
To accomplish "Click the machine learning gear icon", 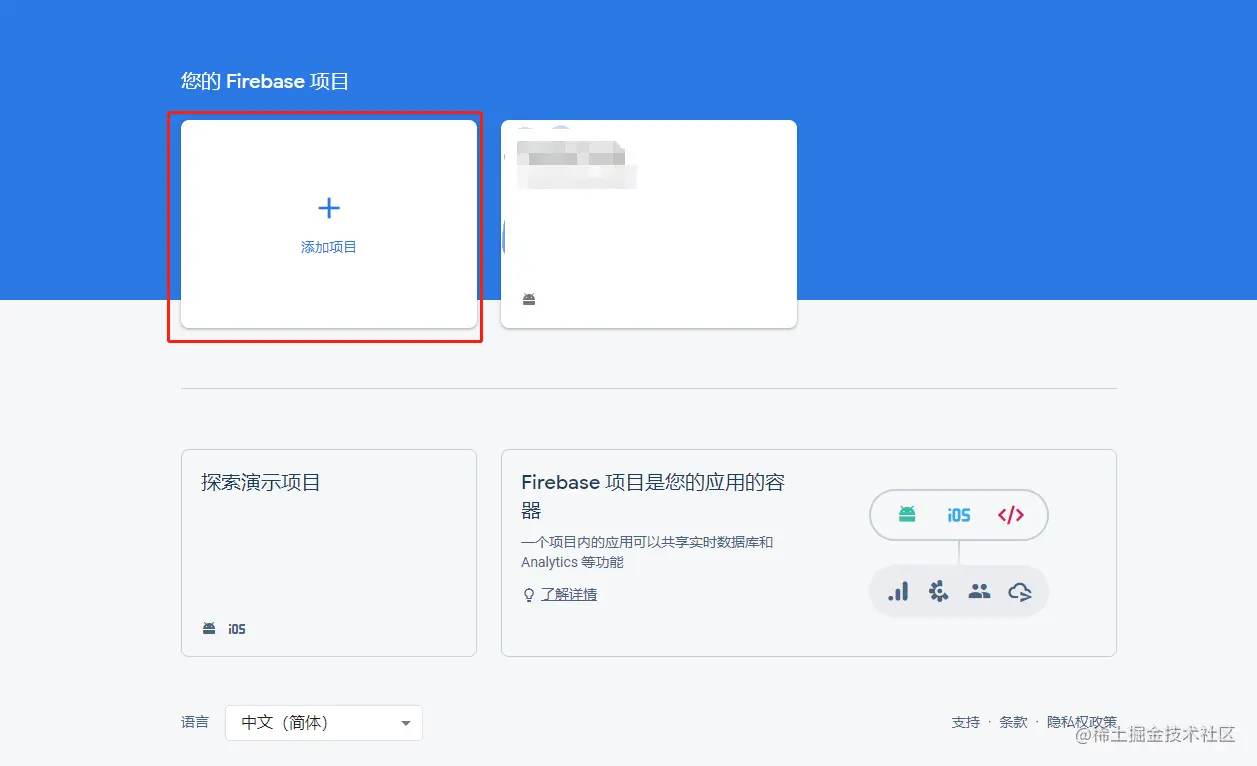I will click(938, 591).
